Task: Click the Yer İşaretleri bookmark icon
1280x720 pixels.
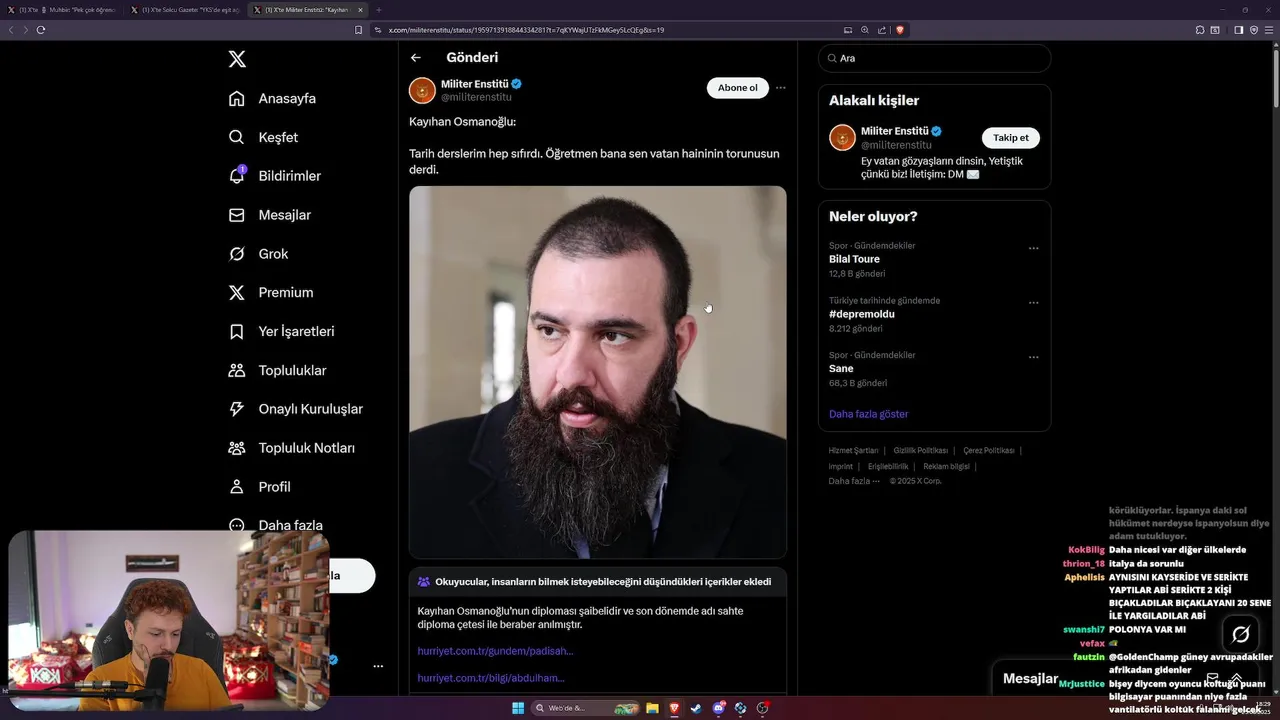Action: [x=237, y=331]
